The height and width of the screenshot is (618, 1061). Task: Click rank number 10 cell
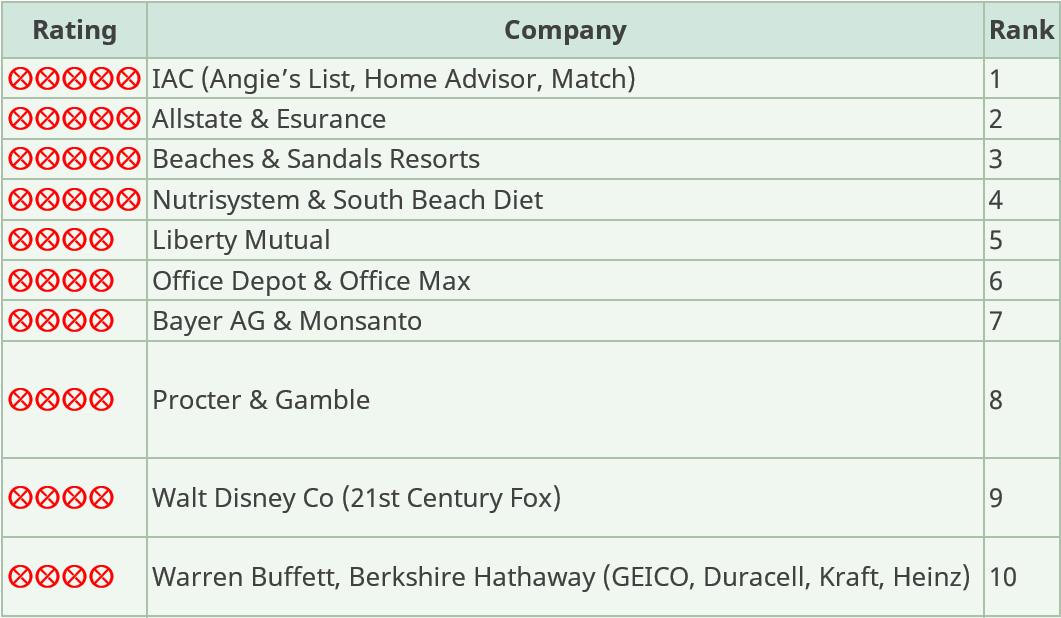(x=1002, y=577)
